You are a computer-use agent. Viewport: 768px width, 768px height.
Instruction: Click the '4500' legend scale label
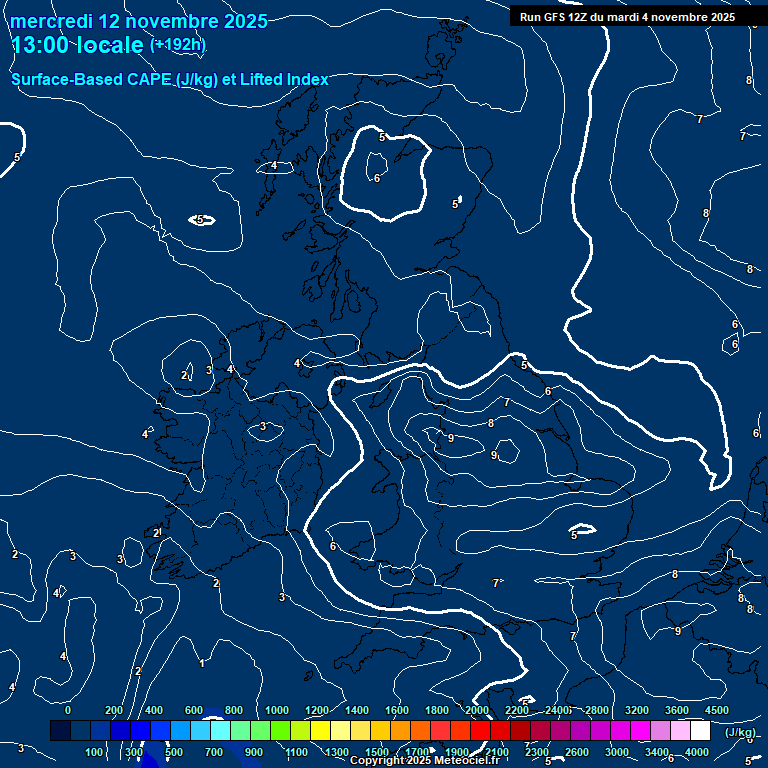(x=717, y=710)
